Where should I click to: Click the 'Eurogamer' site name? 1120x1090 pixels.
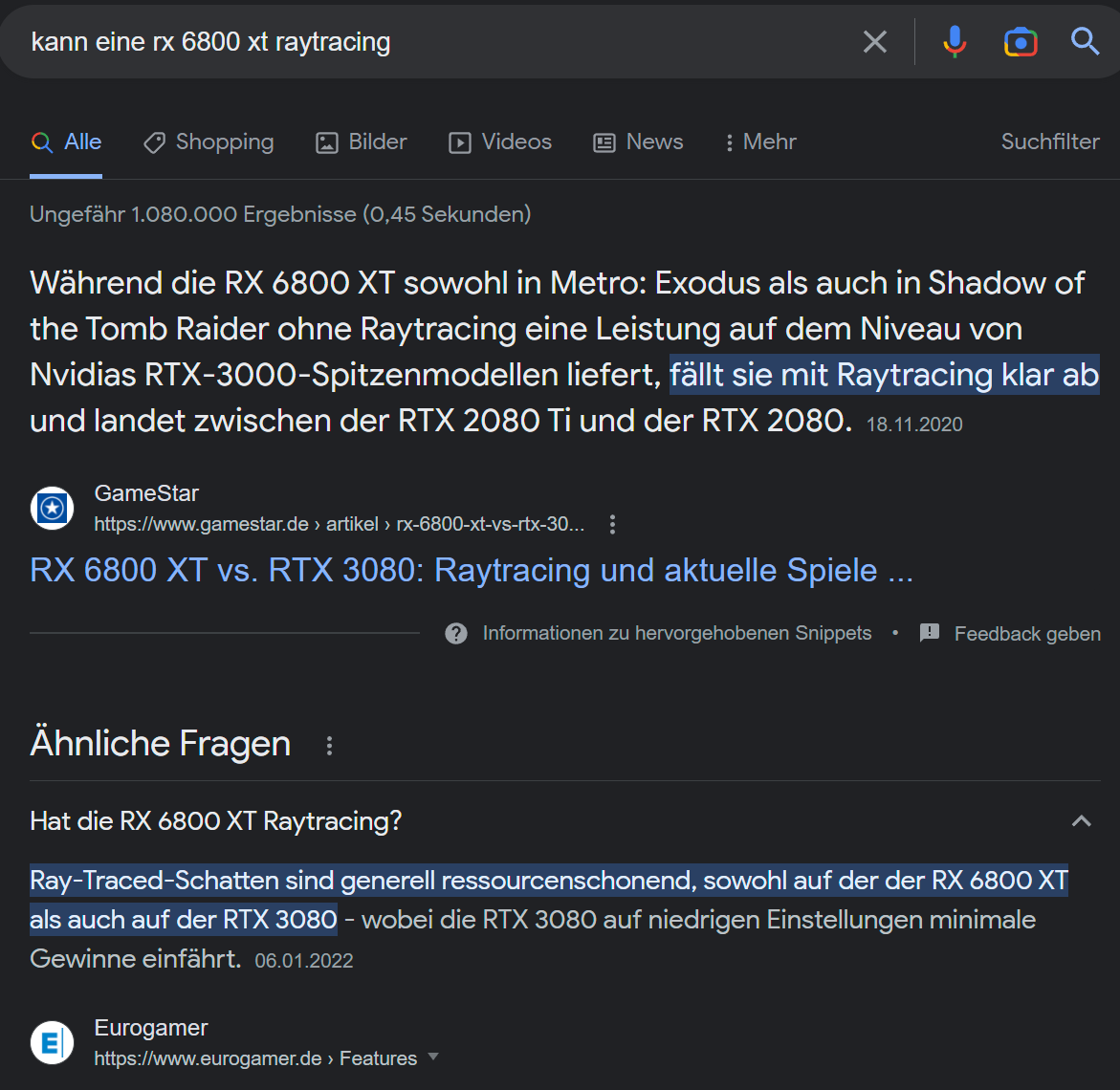[151, 1027]
